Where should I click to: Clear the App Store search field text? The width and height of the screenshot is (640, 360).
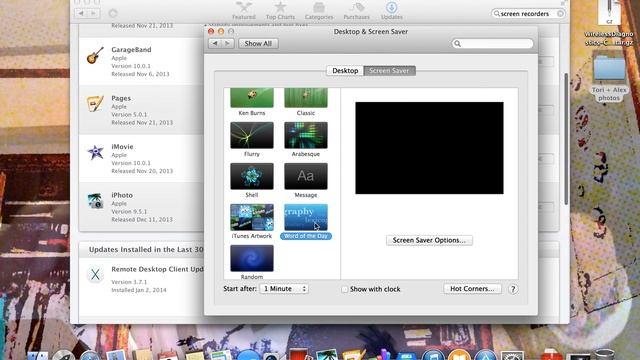[x=560, y=13]
